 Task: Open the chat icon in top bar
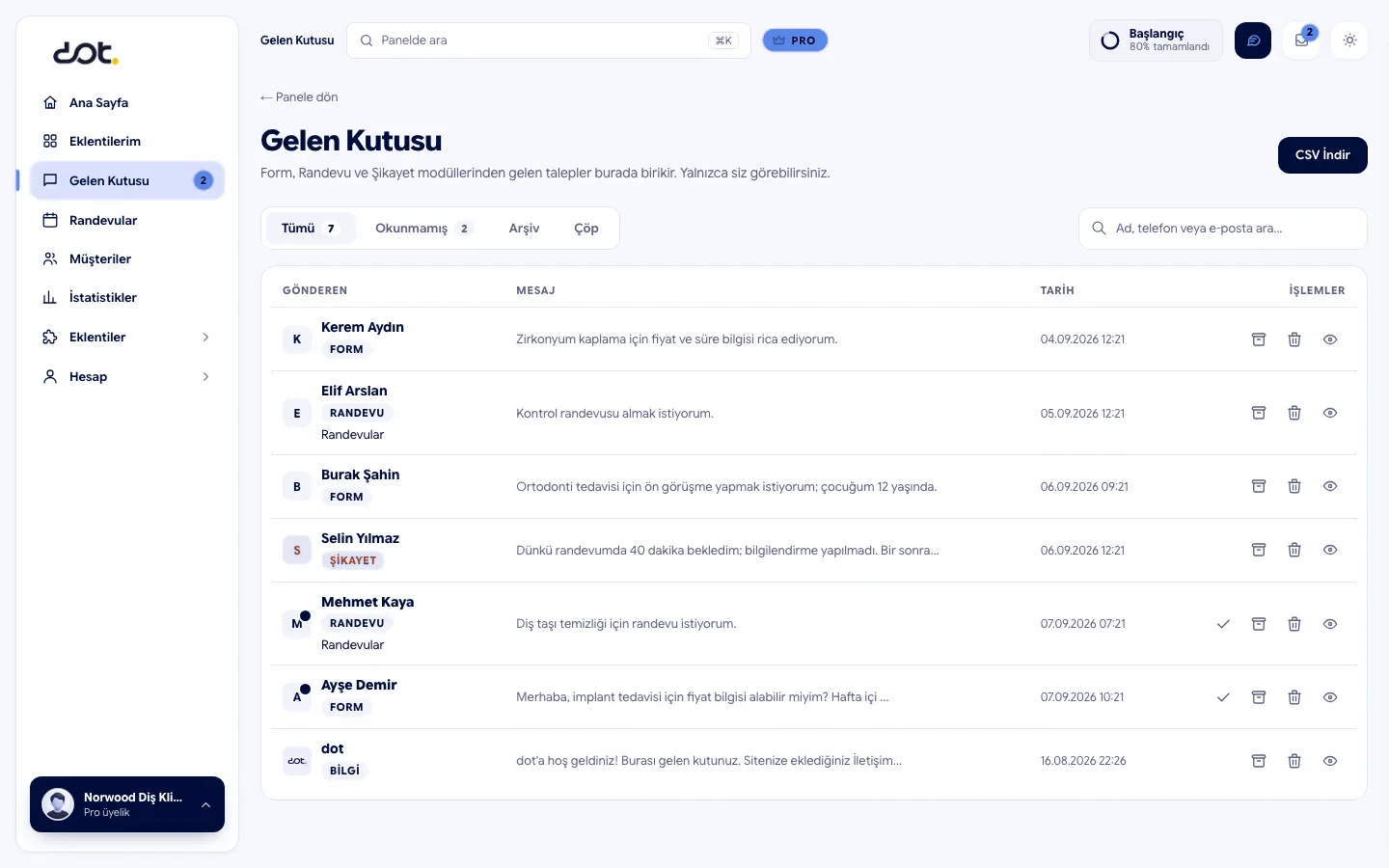1253,41
